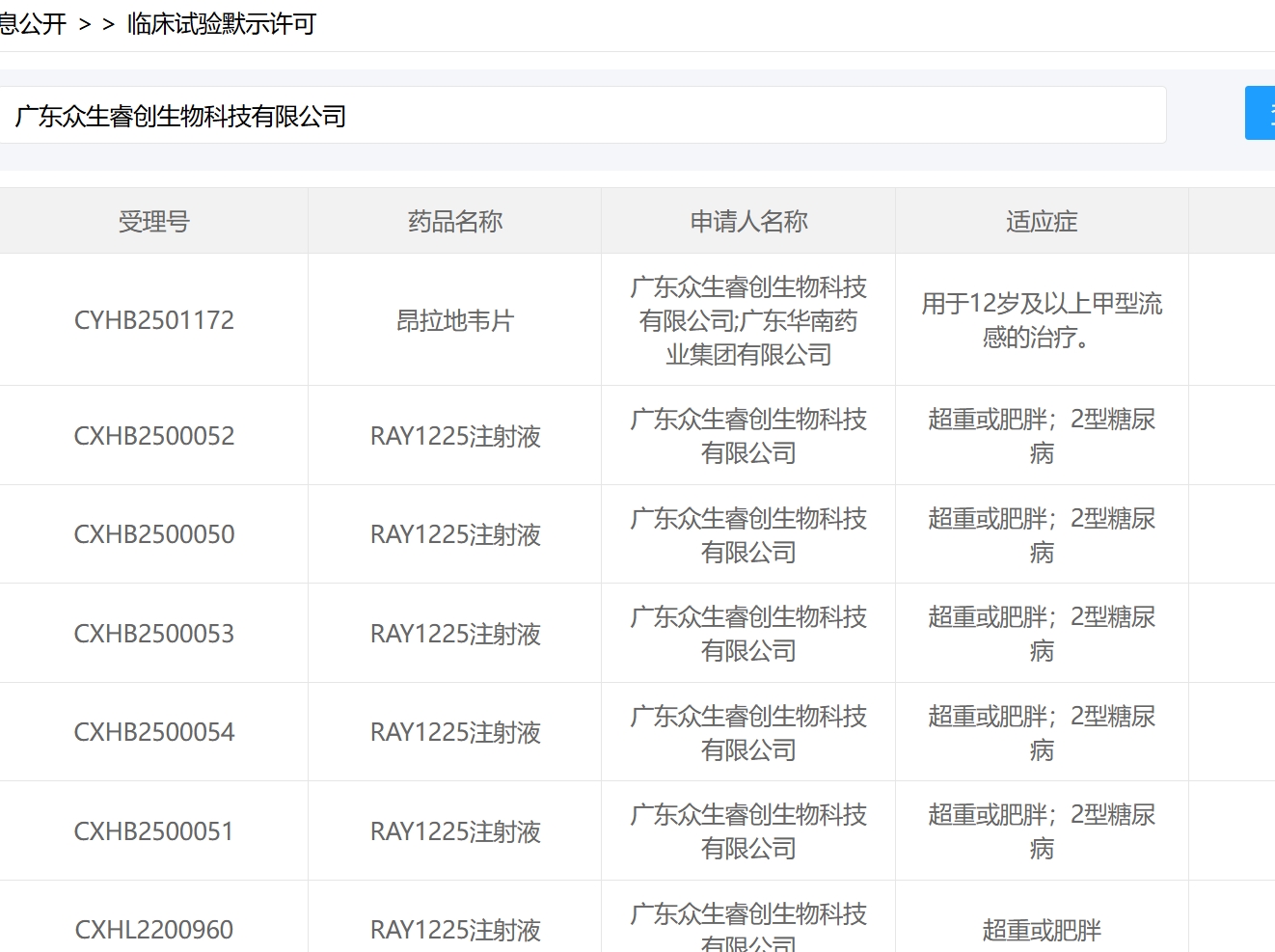Select acceptance number CXHB2500052

point(154,436)
